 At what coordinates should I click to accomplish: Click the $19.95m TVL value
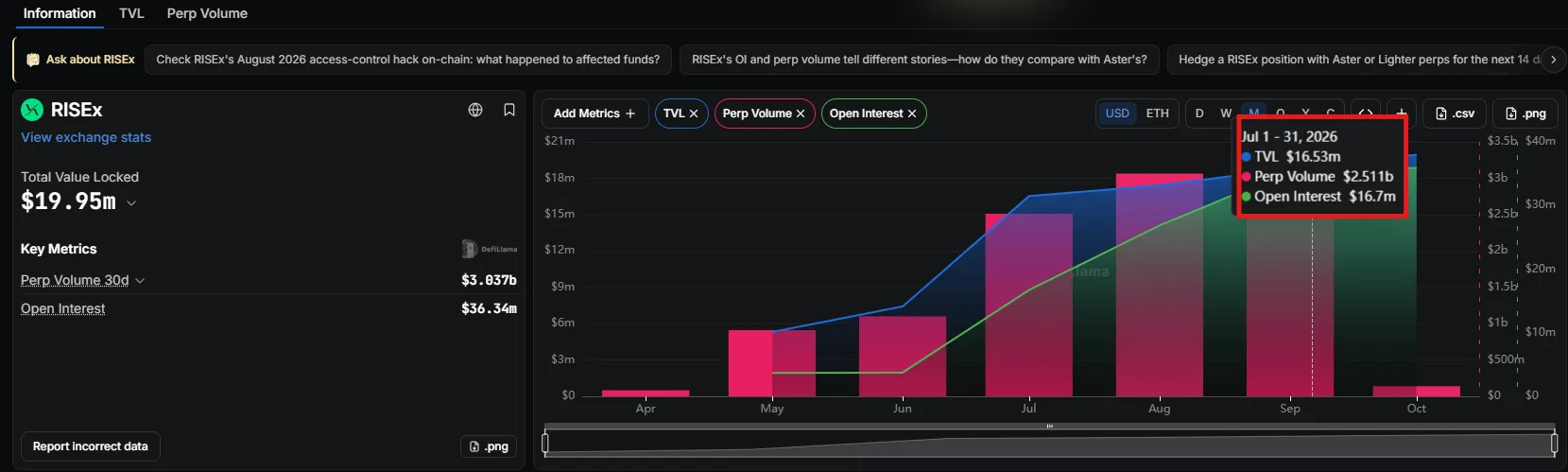coord(69,201)
